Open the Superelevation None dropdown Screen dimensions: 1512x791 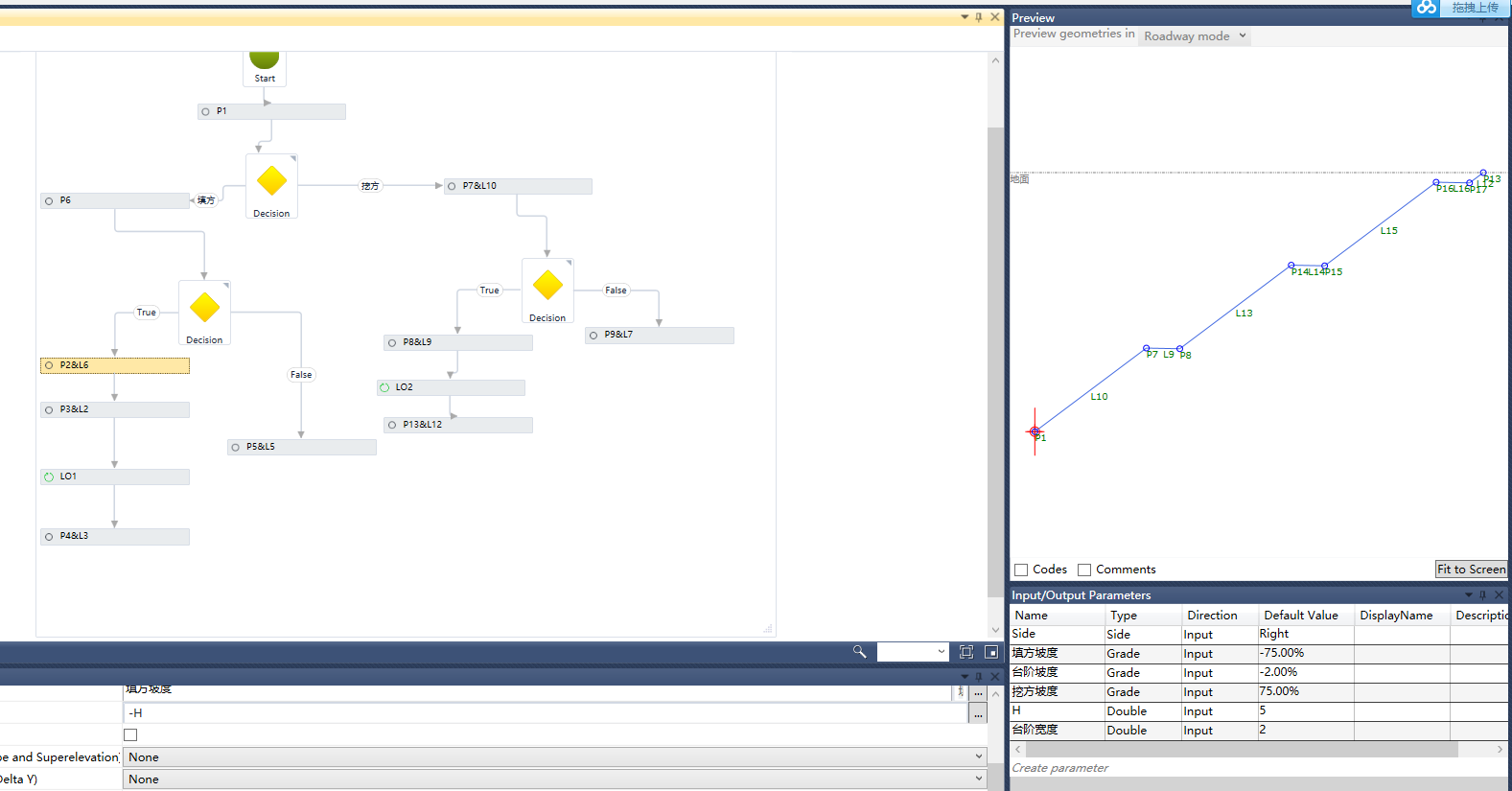pos(555,756)
